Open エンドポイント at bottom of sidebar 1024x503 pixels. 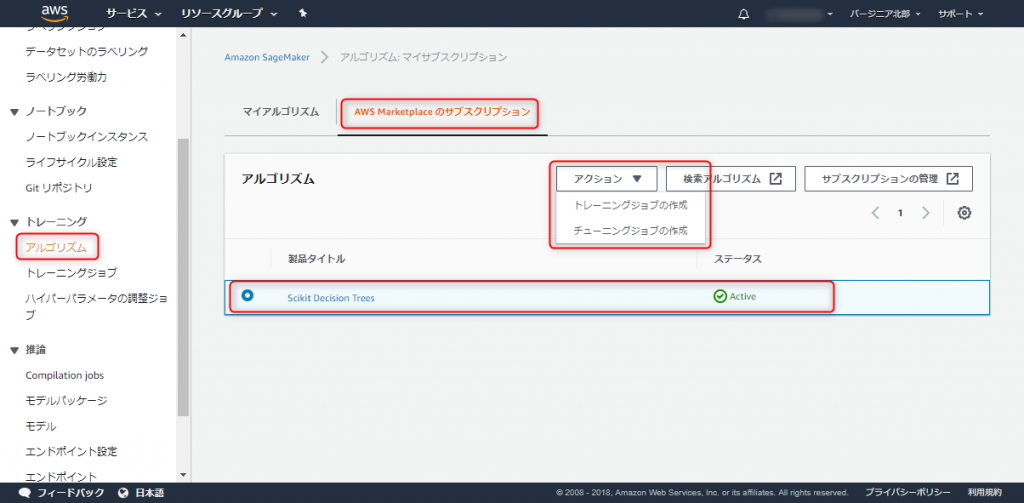[61, 476]
